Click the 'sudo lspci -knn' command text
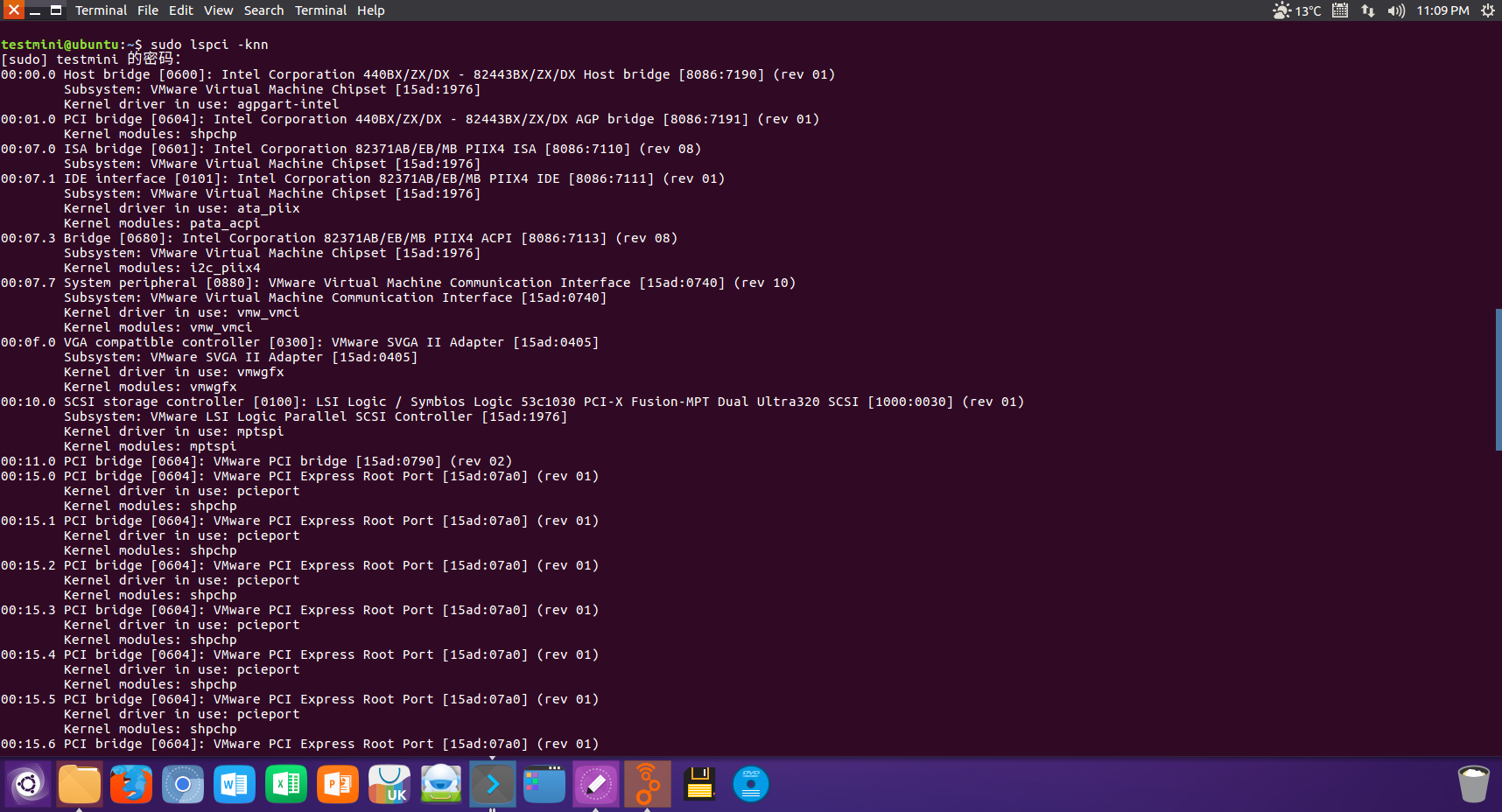Image resolution: width=1502 pixels, height=812 pixels. (209, 45)
